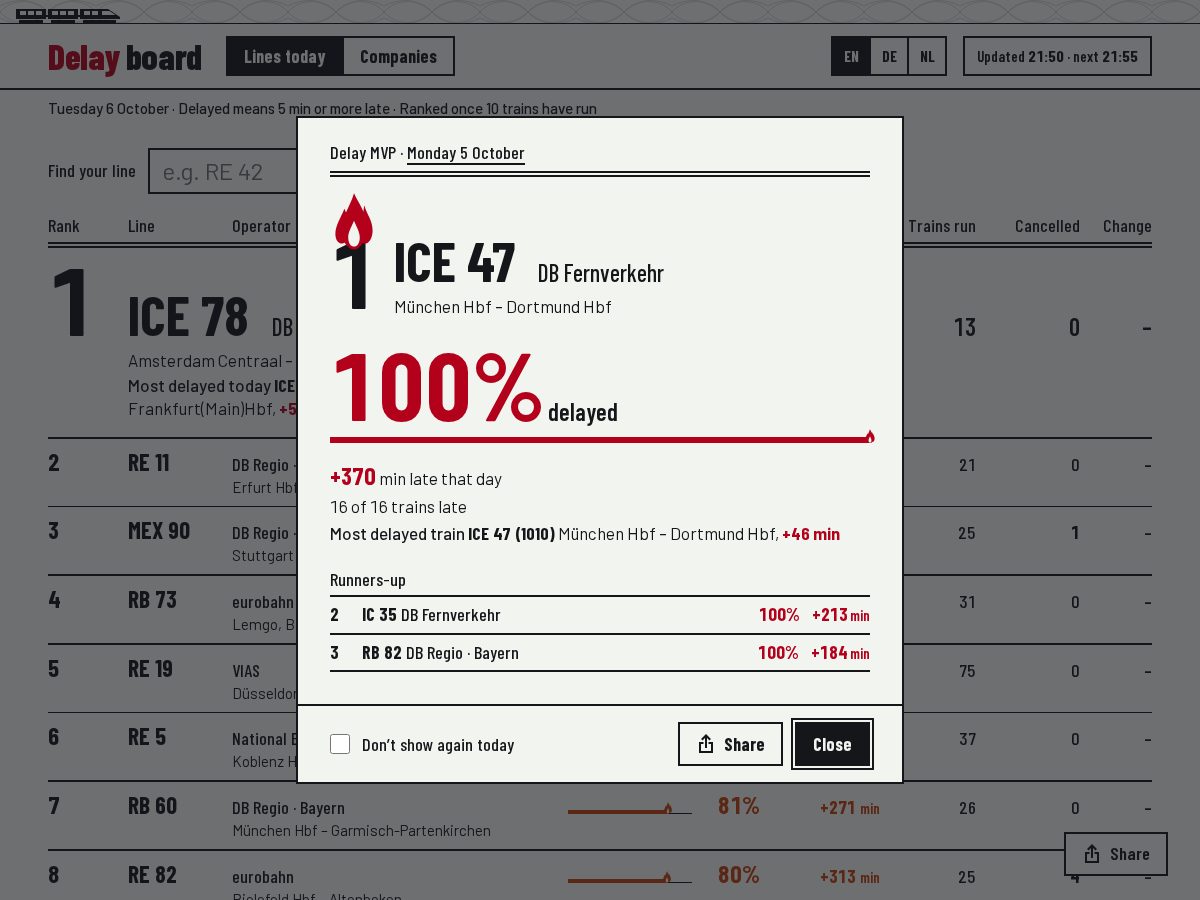The width and height of the screenshot is (1200, 900).
Task: Click the Updated 21:50 refresh status box
Action: pos(1057,56)
